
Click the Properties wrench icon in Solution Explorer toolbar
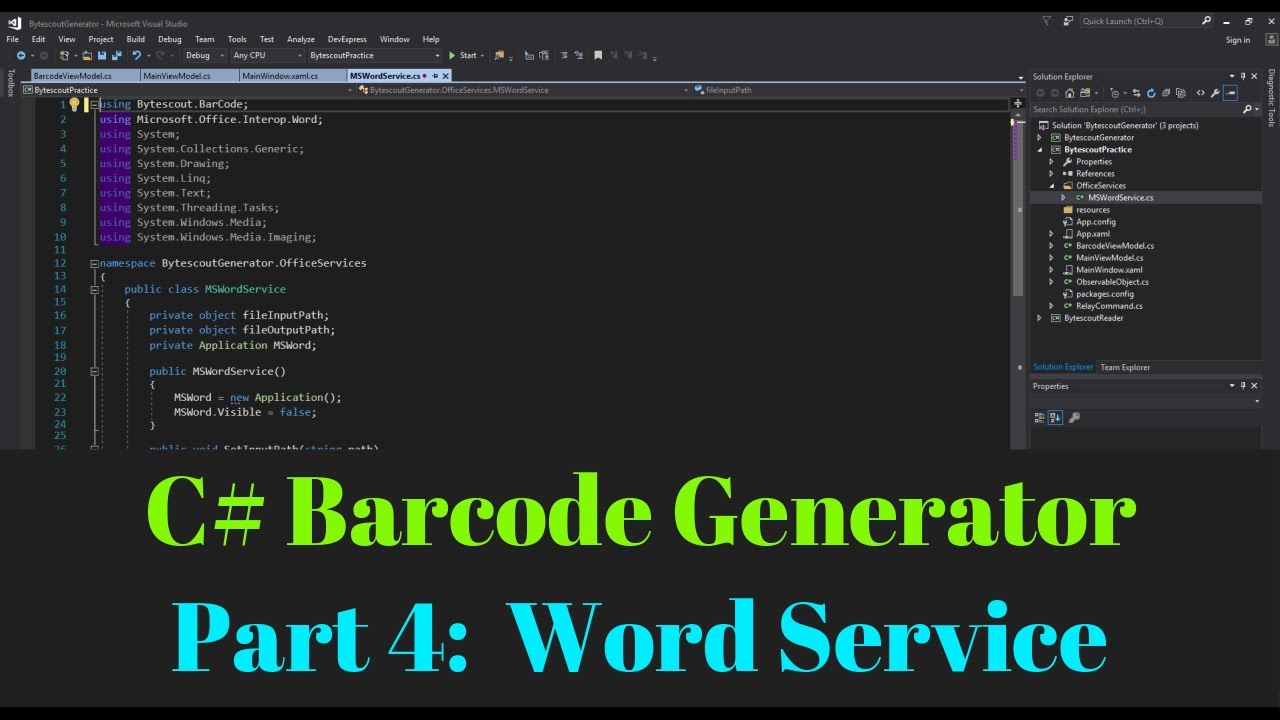coord(1215,93)
